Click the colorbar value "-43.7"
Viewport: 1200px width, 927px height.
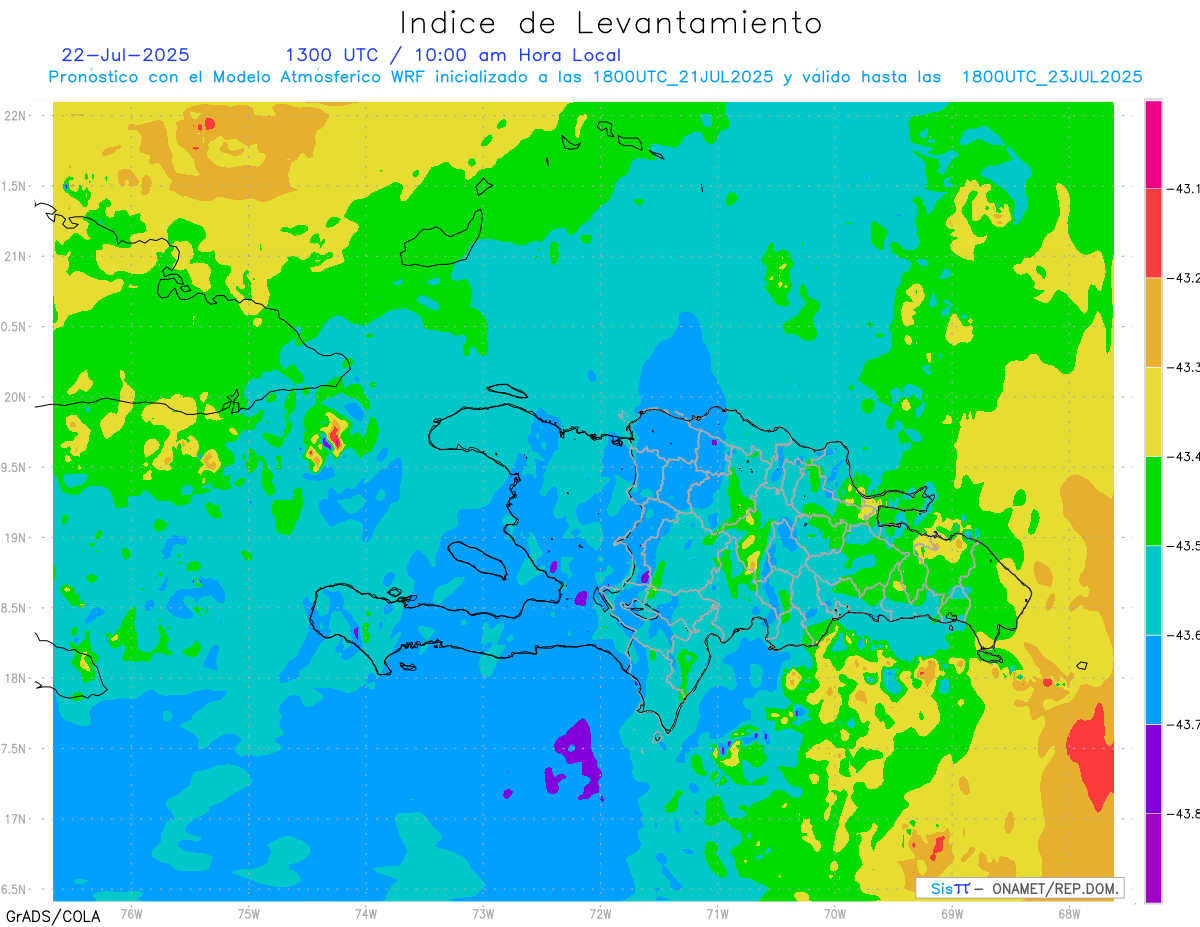[x=1184, y=723]
